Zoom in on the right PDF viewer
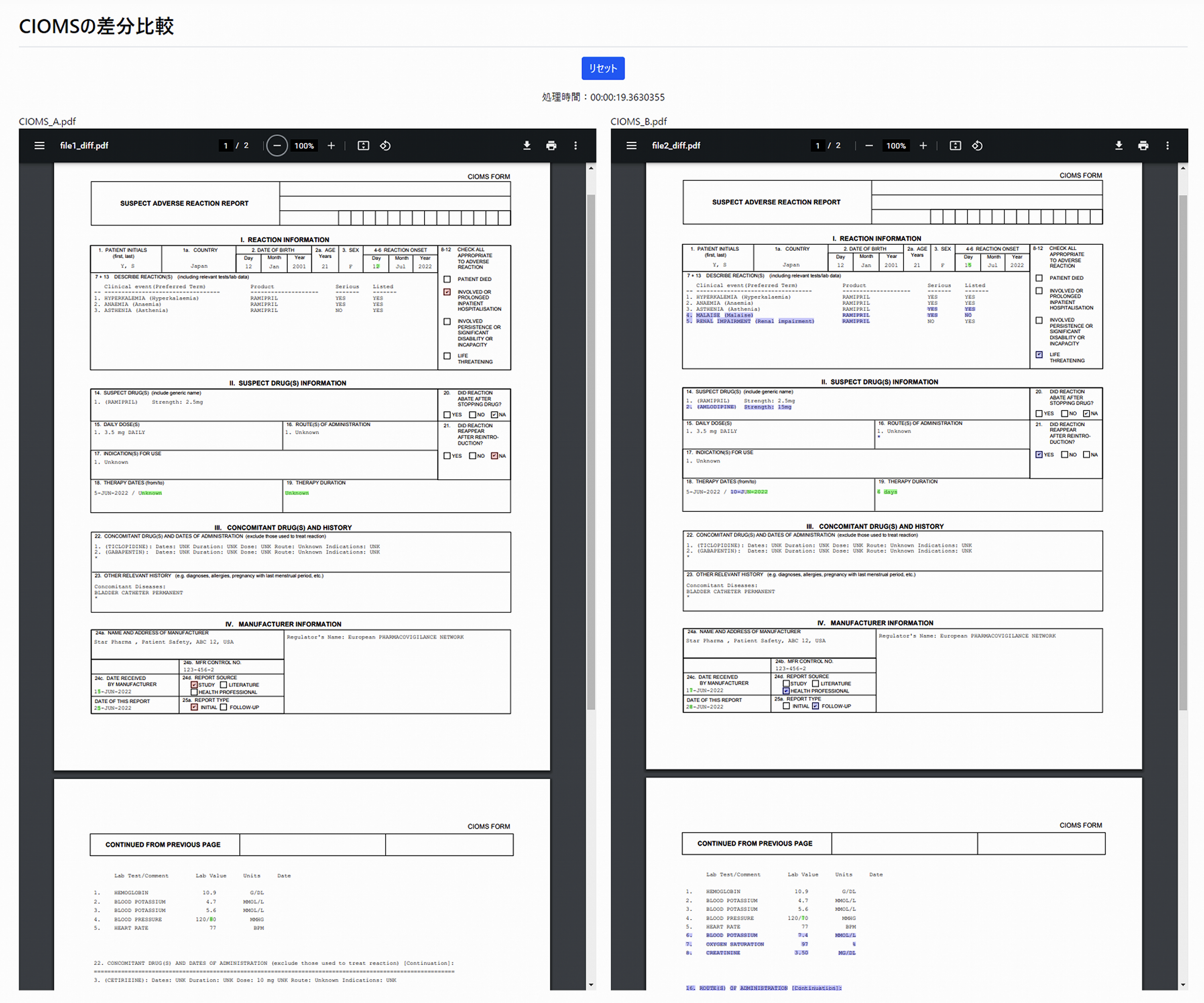The height and width of the screenshot is (1003, 1204). (923, 146)
